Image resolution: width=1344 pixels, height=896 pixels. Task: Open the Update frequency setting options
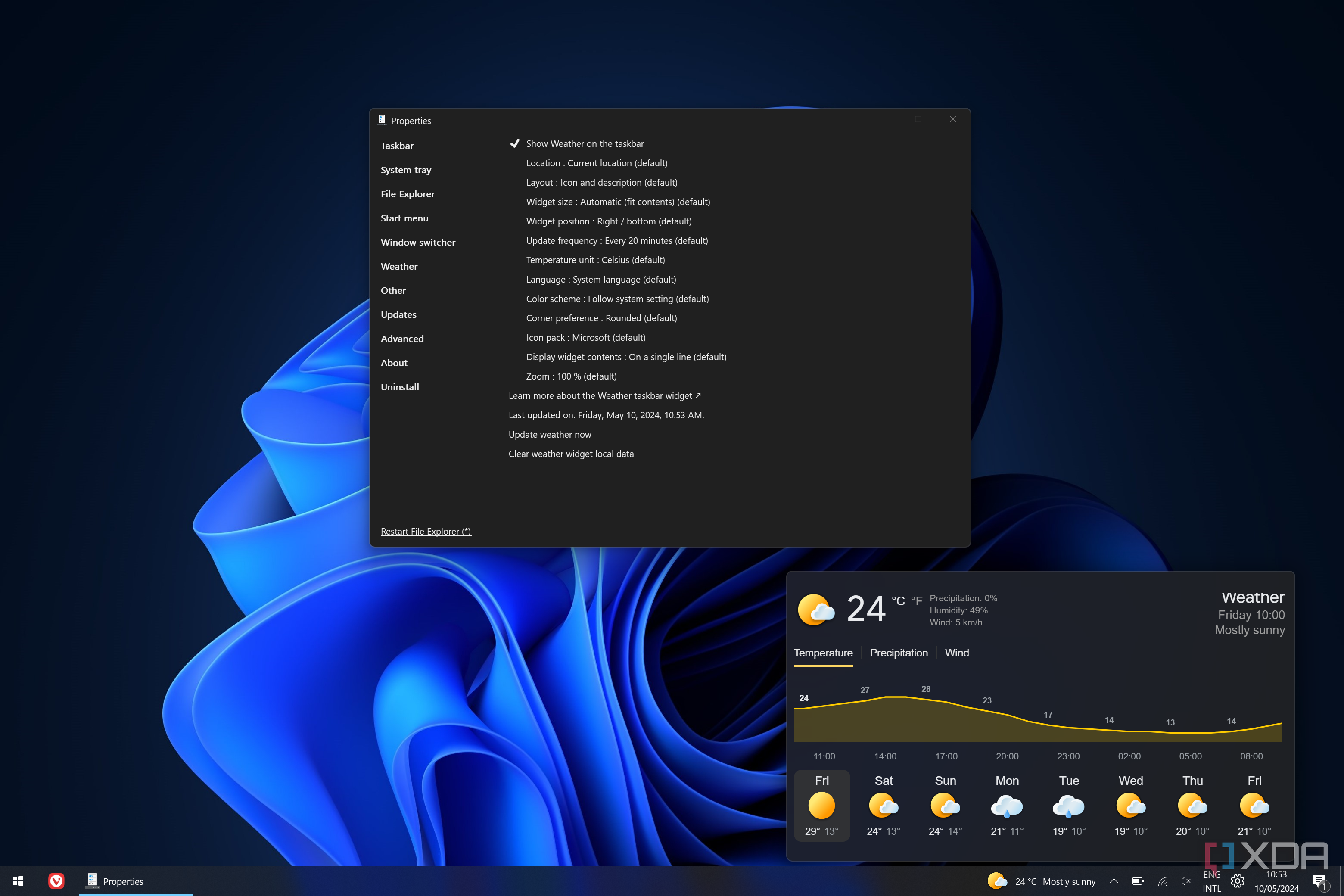click(x=616, y=240)
